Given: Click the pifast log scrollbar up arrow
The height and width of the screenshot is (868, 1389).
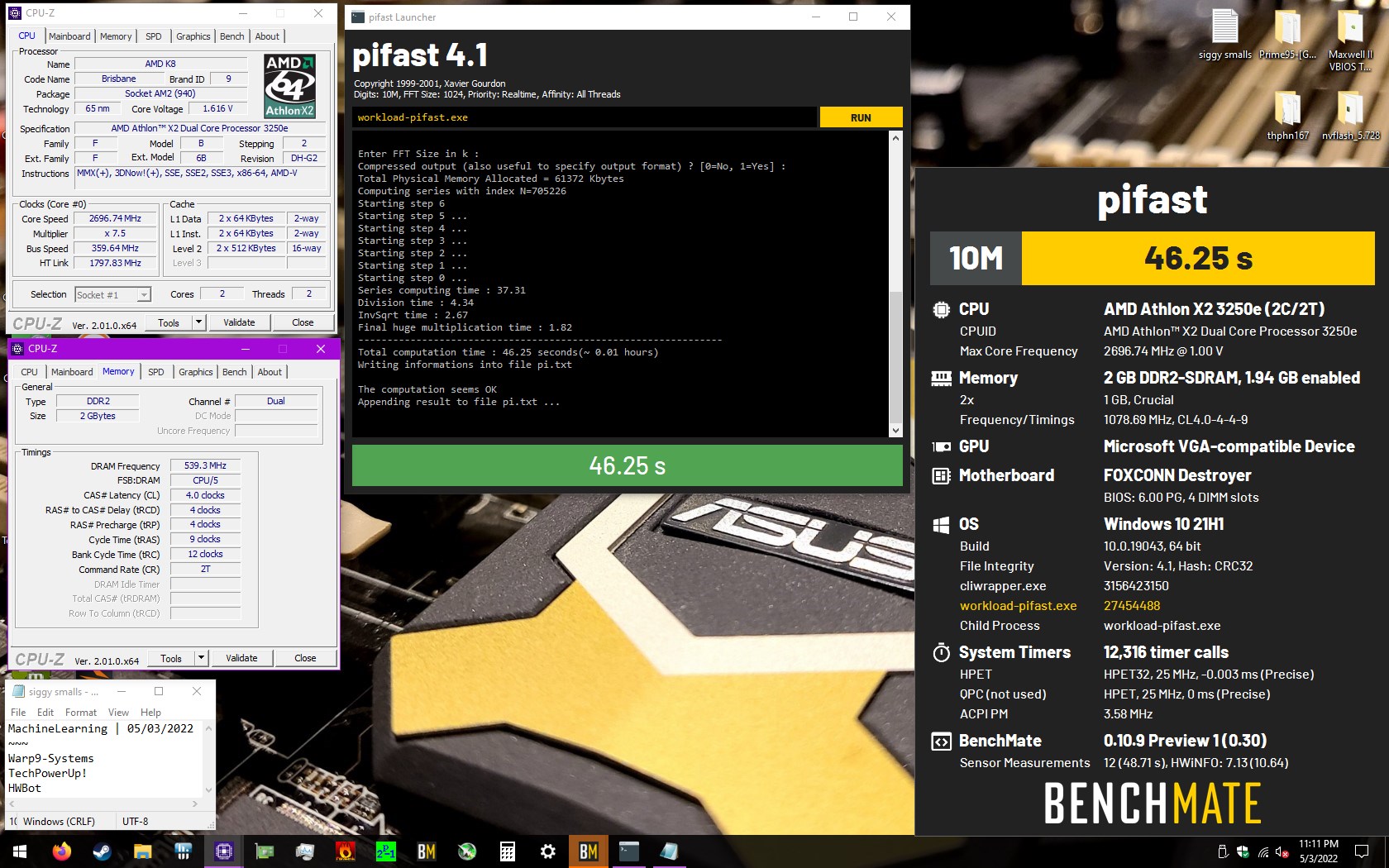Looking at the screenshot, I should click(895, 139).
